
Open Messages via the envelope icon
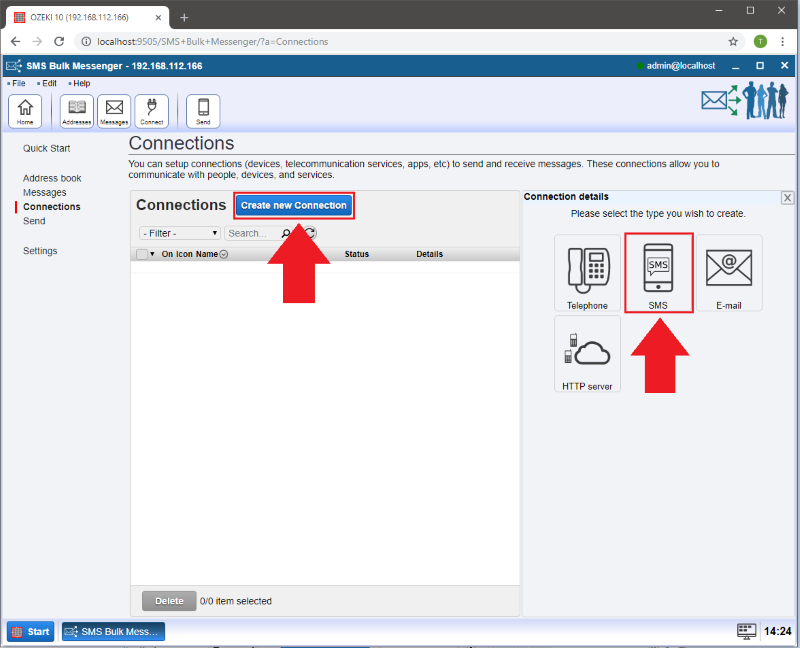(x=114, y=111)
